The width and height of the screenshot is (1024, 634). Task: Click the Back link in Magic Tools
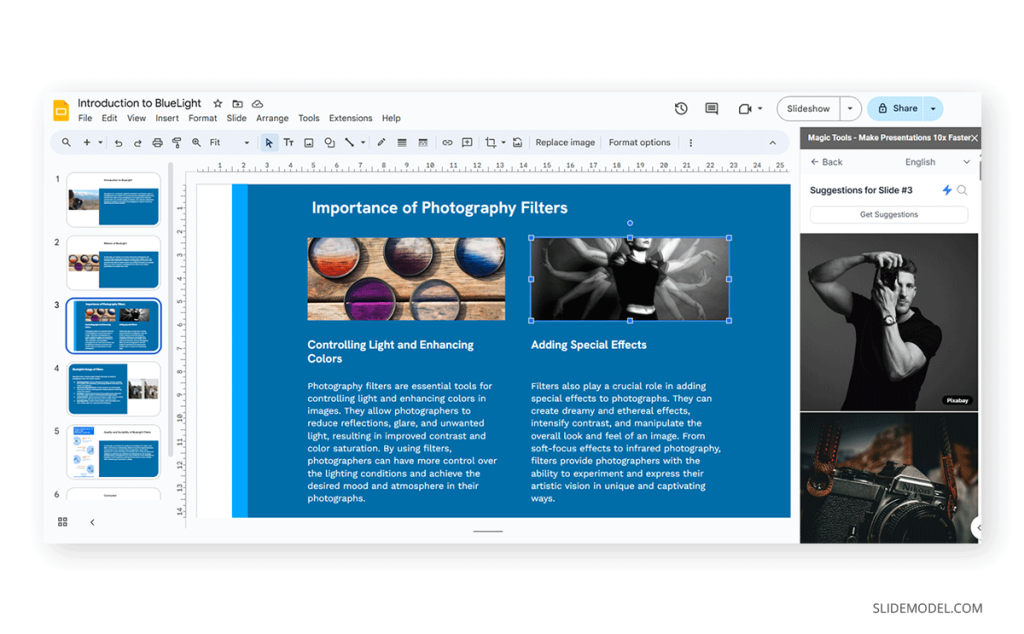tap(827, 162)
